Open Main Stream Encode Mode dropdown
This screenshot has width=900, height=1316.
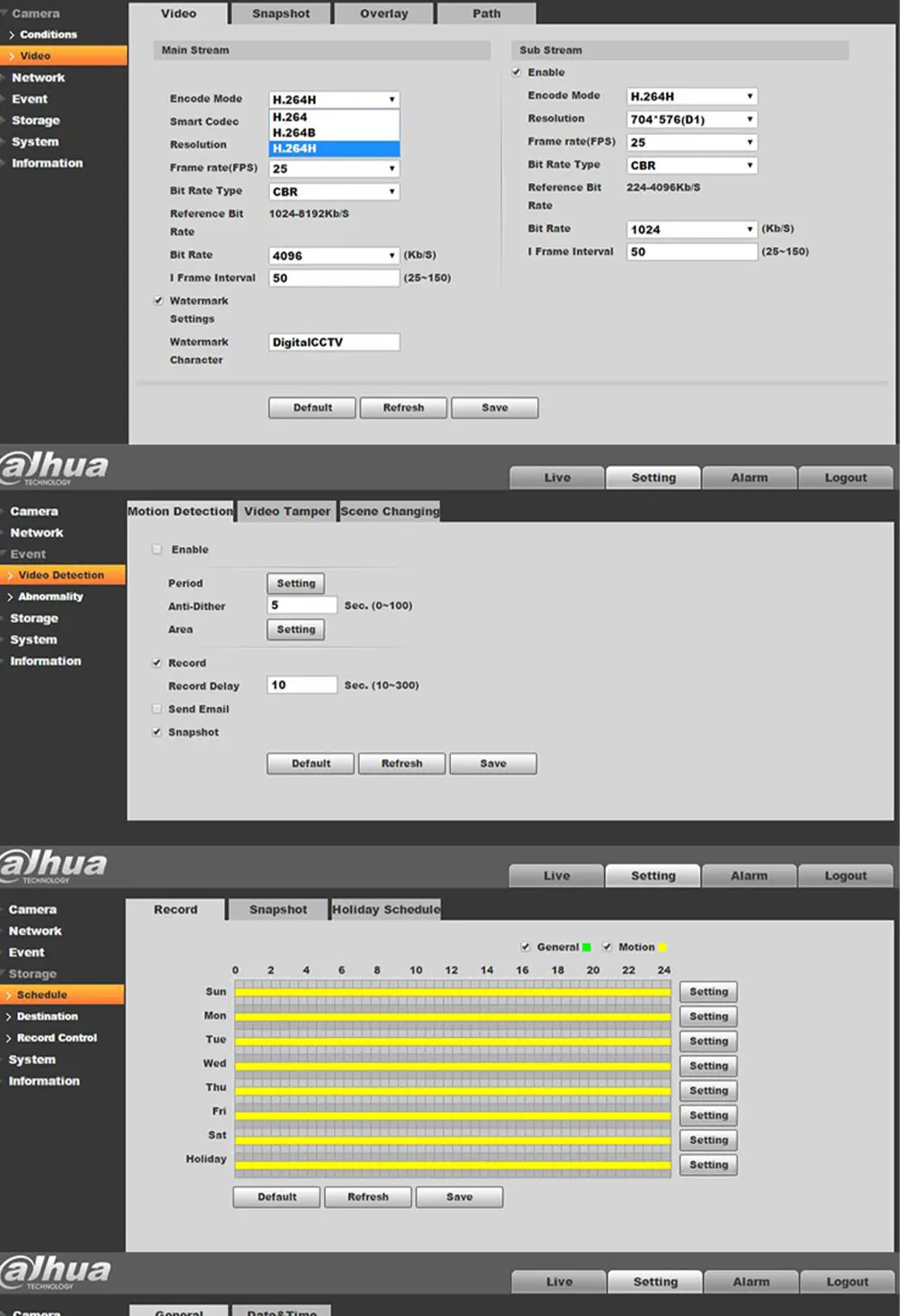(334, 99)
